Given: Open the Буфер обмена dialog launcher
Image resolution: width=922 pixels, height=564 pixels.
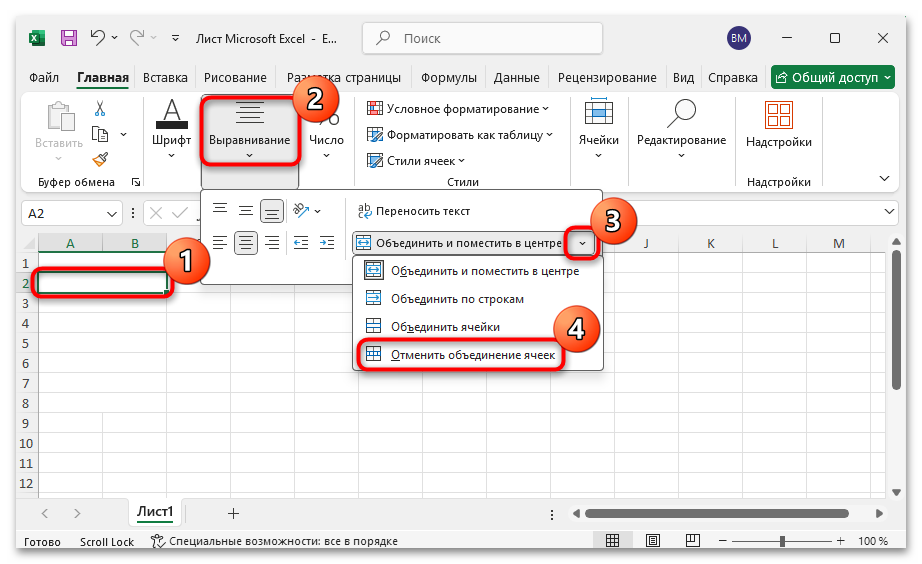Looking at the screenshot, I should tap(136, 182).
